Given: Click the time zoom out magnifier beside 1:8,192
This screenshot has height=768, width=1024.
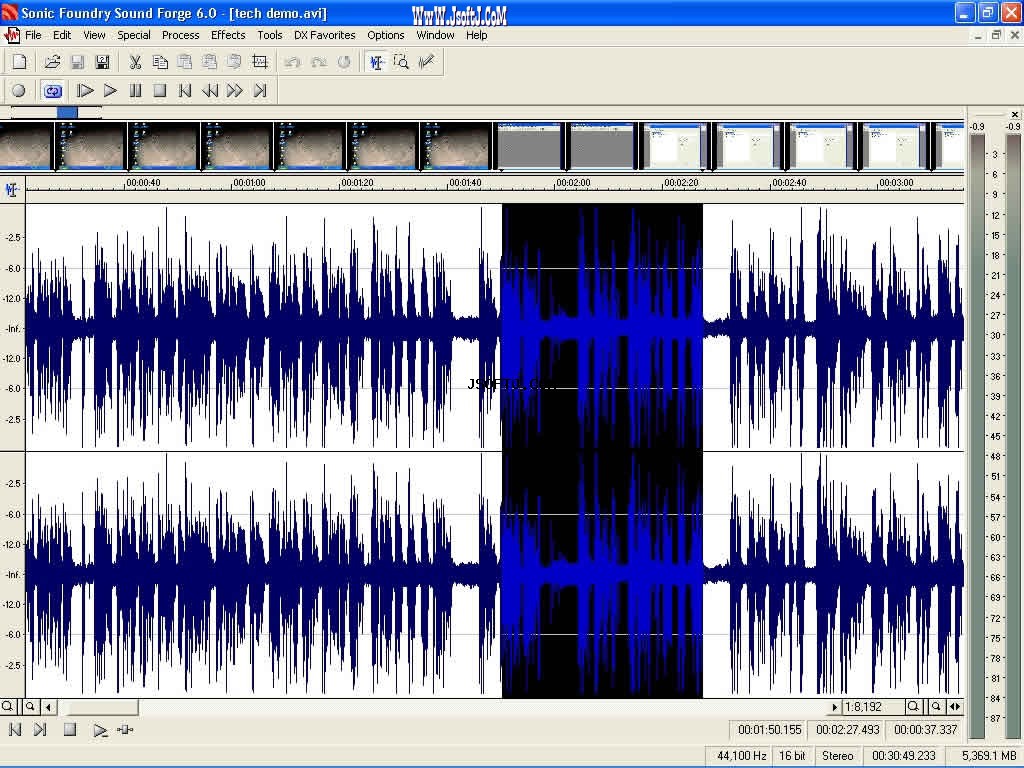Looking at the screenshot, I should 914,707.
